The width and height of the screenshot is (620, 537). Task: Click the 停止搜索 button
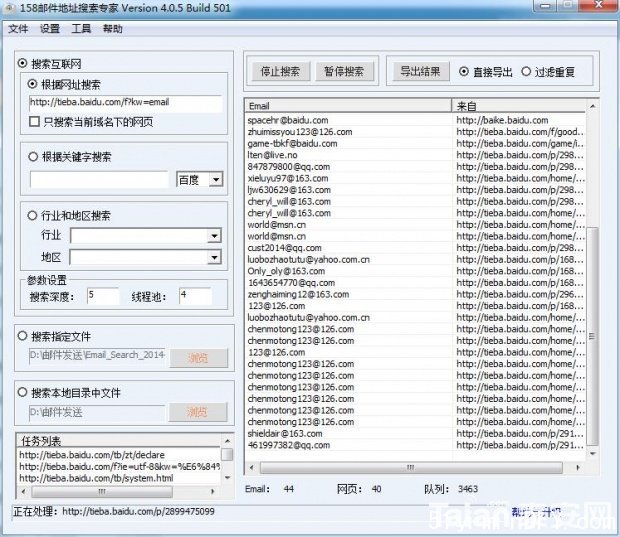click(281, 72)
